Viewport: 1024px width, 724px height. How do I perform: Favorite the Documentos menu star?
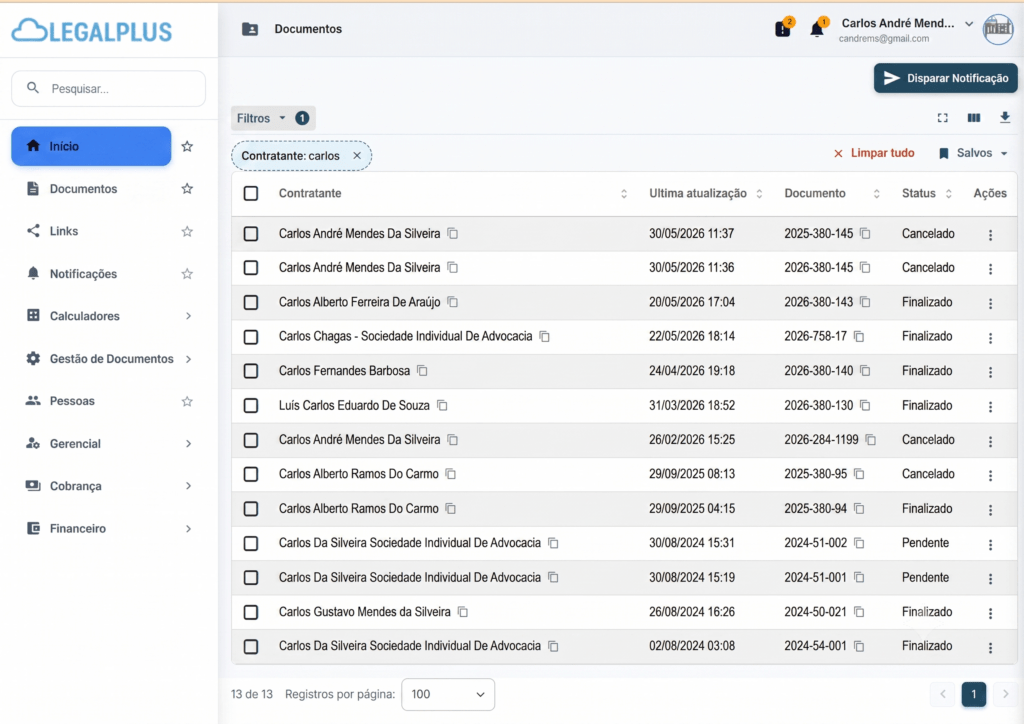tap(187, 189)
